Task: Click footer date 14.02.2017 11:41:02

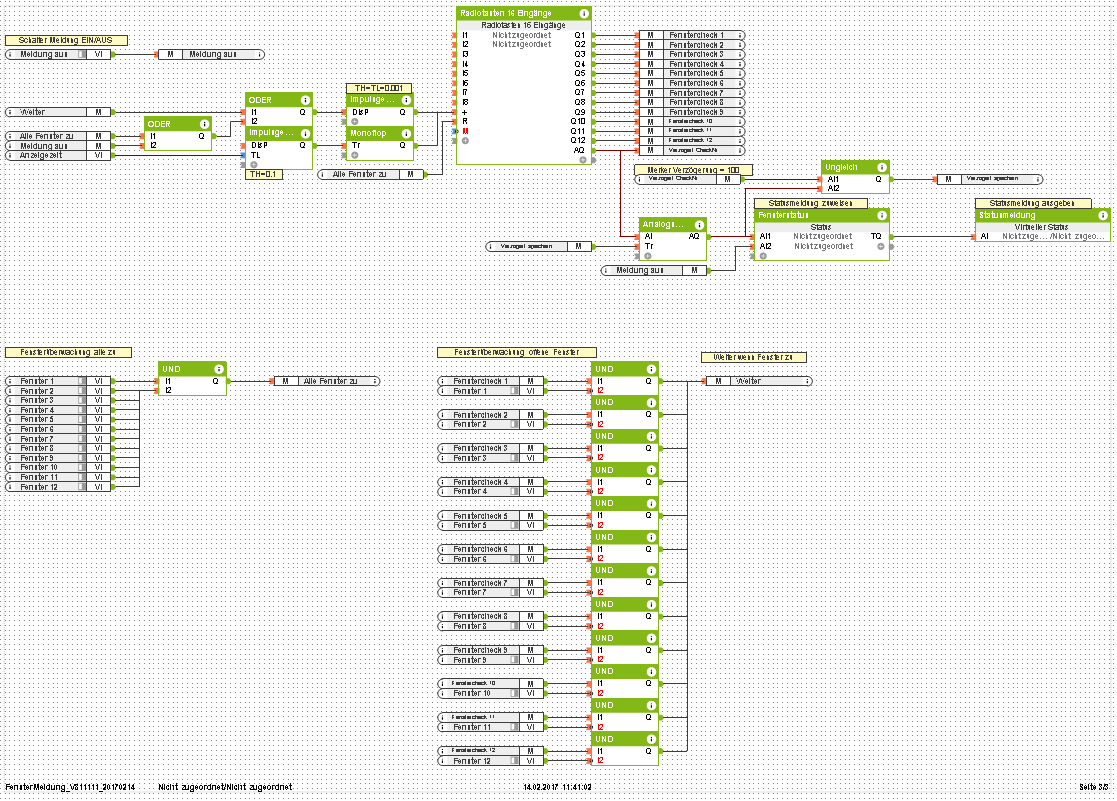Action: pos(557,787)
